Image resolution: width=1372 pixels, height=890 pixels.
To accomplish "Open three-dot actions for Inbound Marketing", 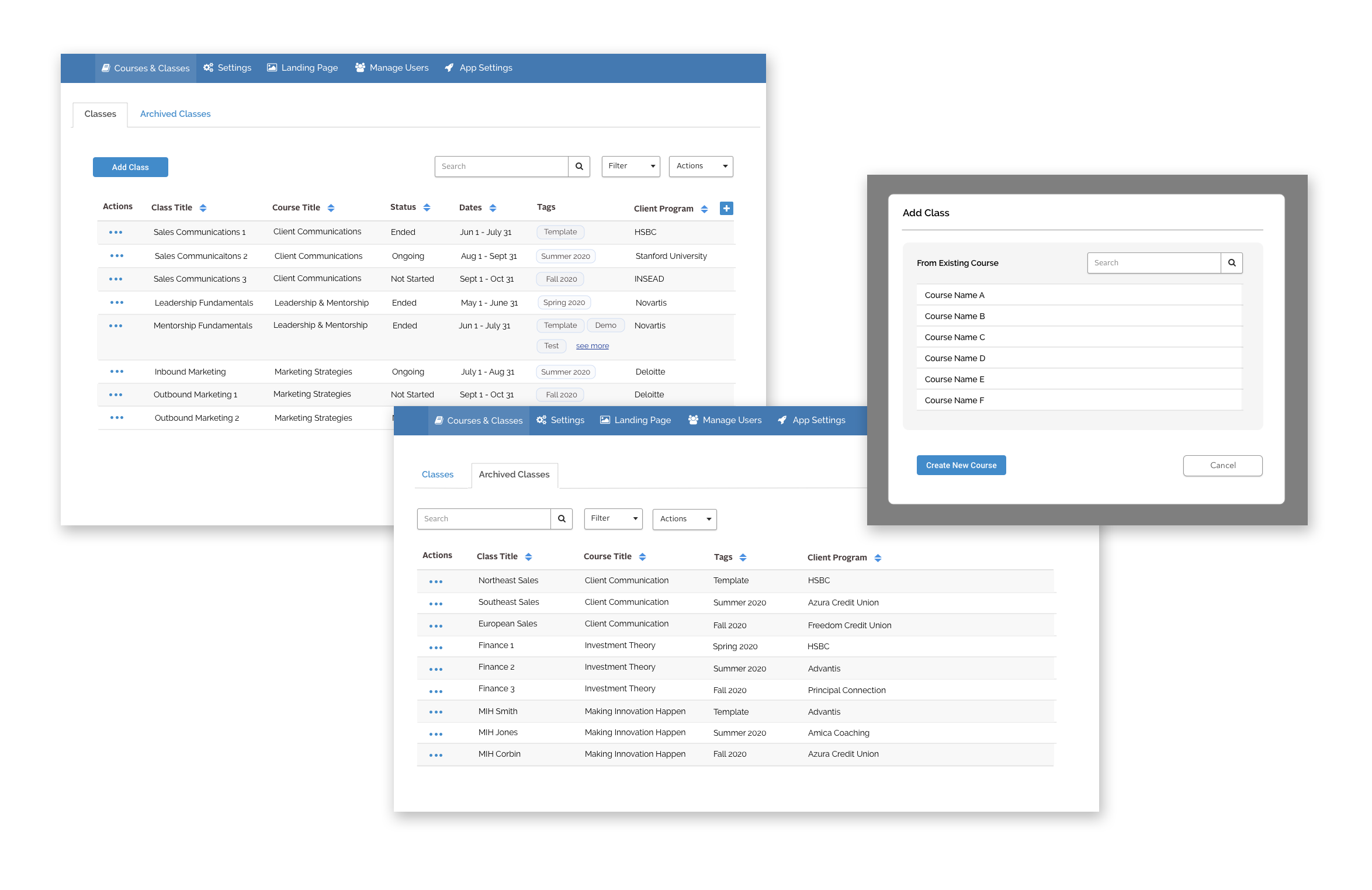I will (116, 372).
